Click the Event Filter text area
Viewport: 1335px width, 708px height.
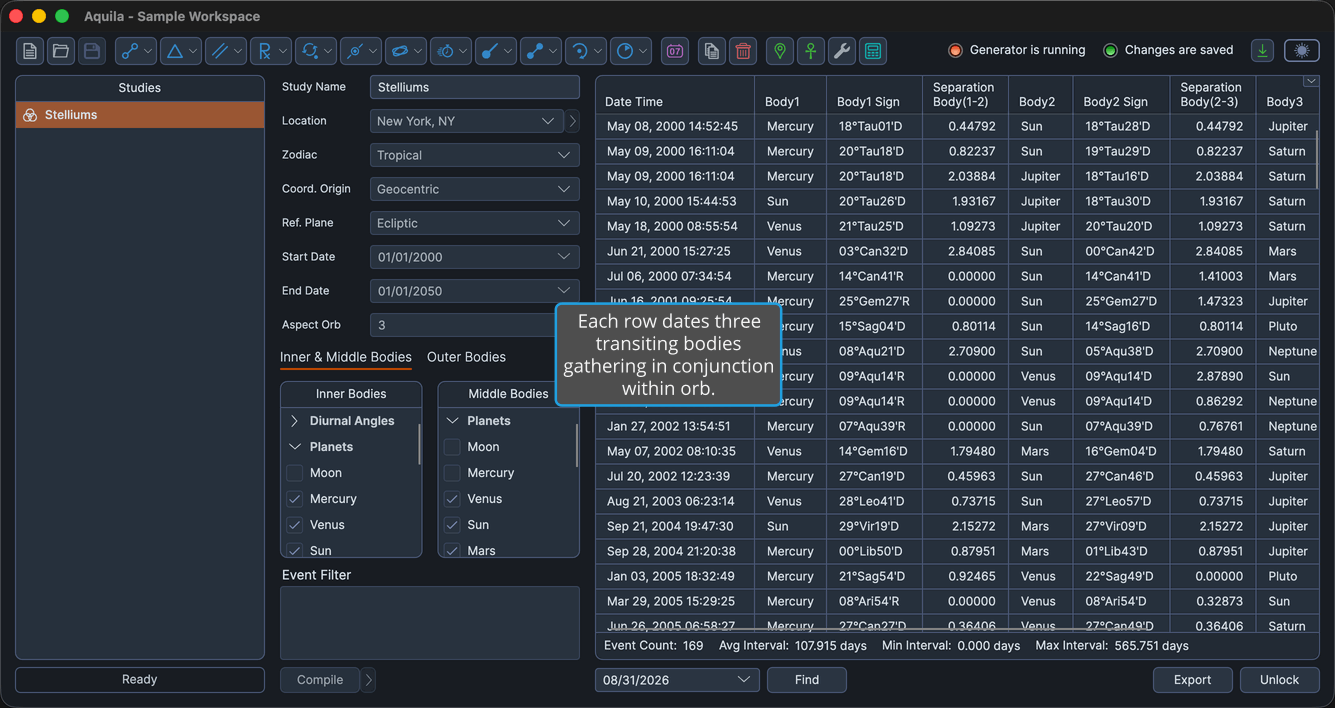(430, 623)
